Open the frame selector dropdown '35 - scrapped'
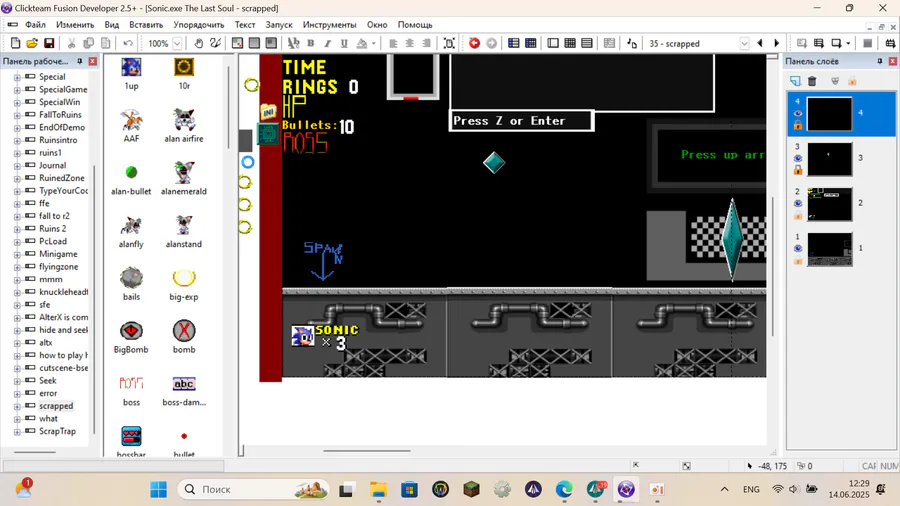Image resolution: width=900 pixels, height=506 pixels. click(744, 44)
